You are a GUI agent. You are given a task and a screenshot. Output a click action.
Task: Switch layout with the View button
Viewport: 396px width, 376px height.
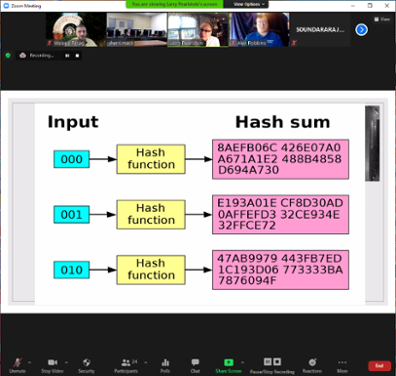coord(382,19)
